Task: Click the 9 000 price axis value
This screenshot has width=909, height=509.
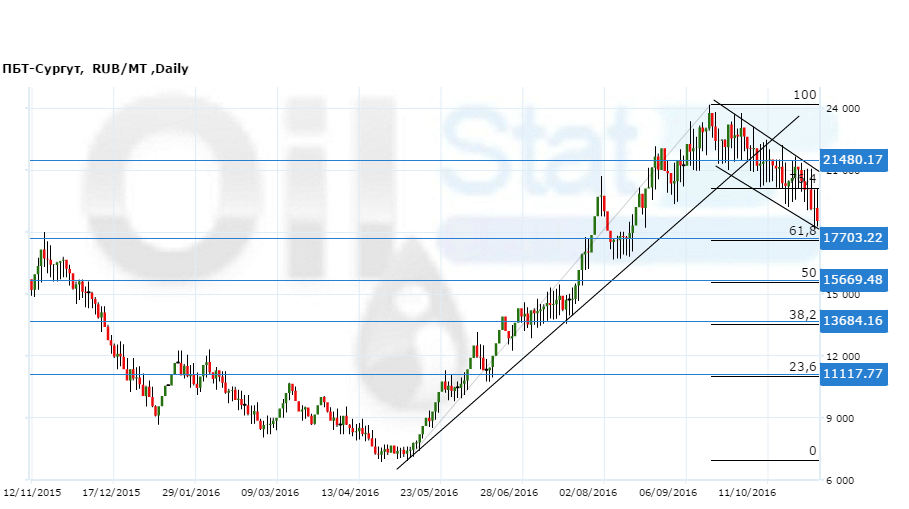Action: coord(840,420)
